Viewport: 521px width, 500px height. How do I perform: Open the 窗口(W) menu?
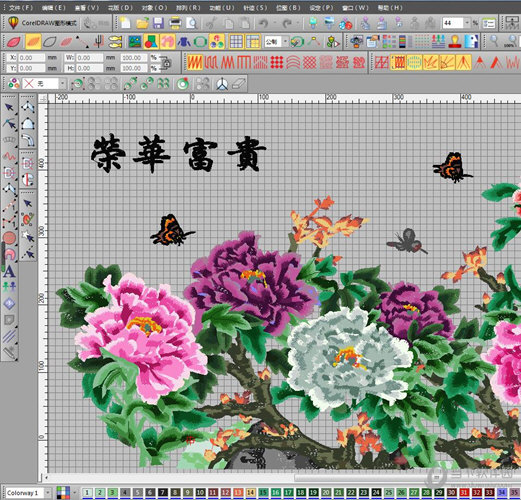coord(355,7)
